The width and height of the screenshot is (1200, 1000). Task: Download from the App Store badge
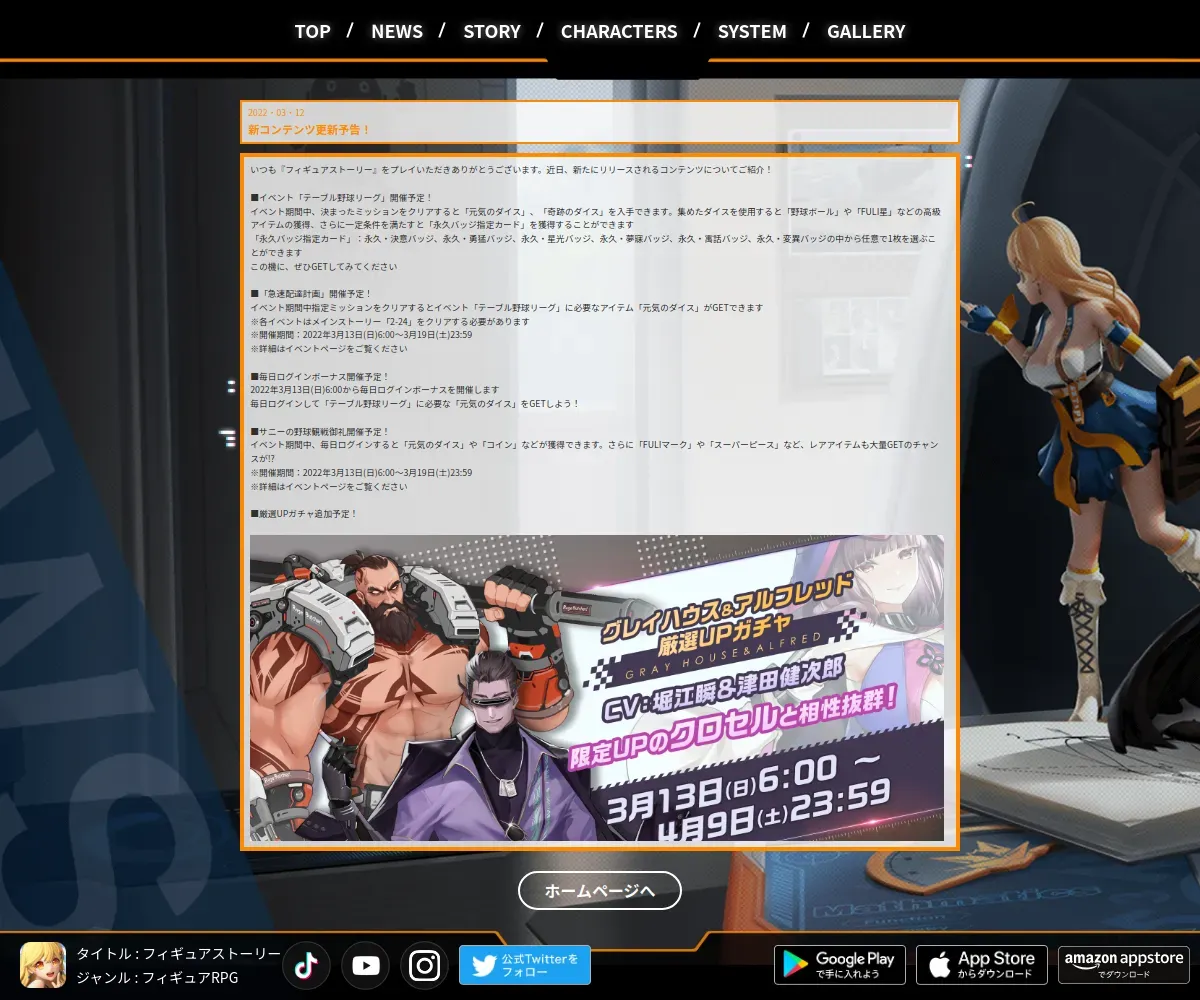point(982,965)
